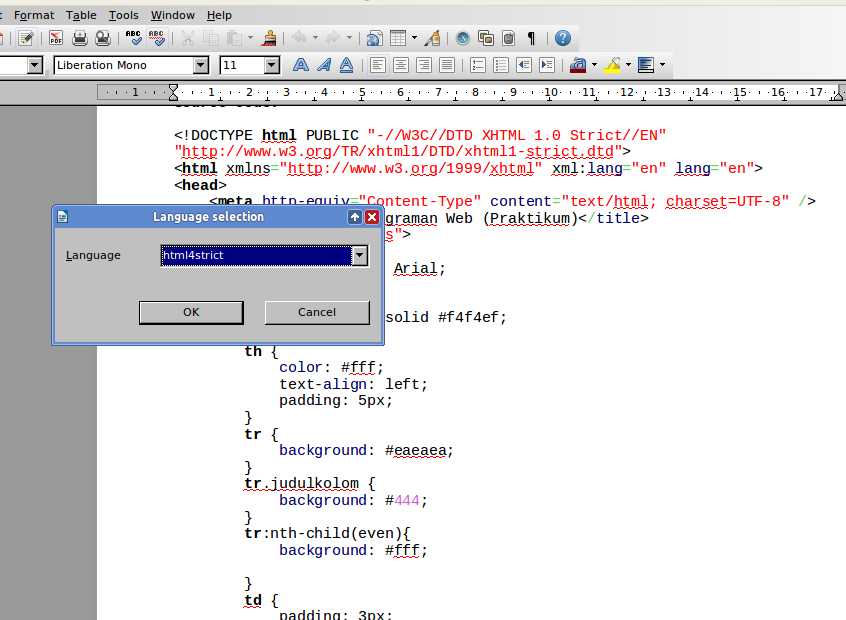
Task: Insert Table icon
Action: pos(398,38)
